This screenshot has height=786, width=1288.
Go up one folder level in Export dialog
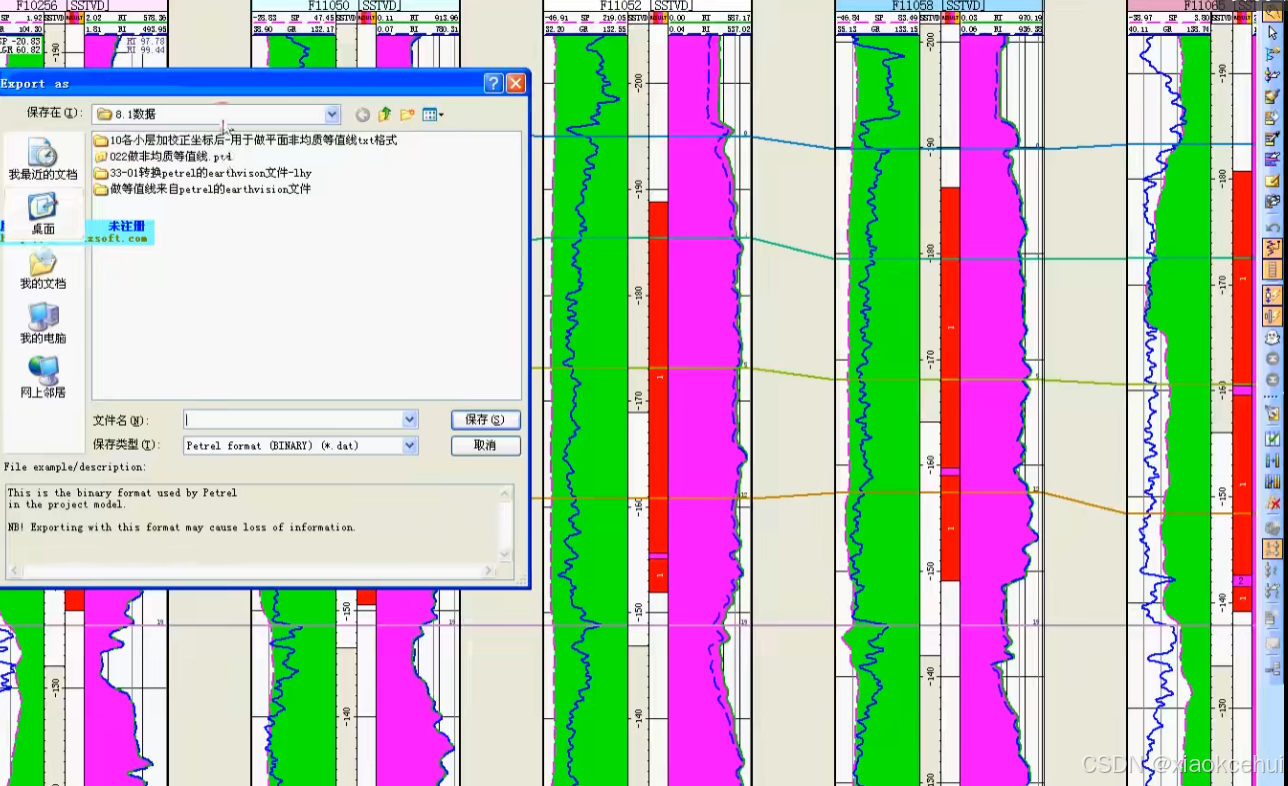point(384,115)
